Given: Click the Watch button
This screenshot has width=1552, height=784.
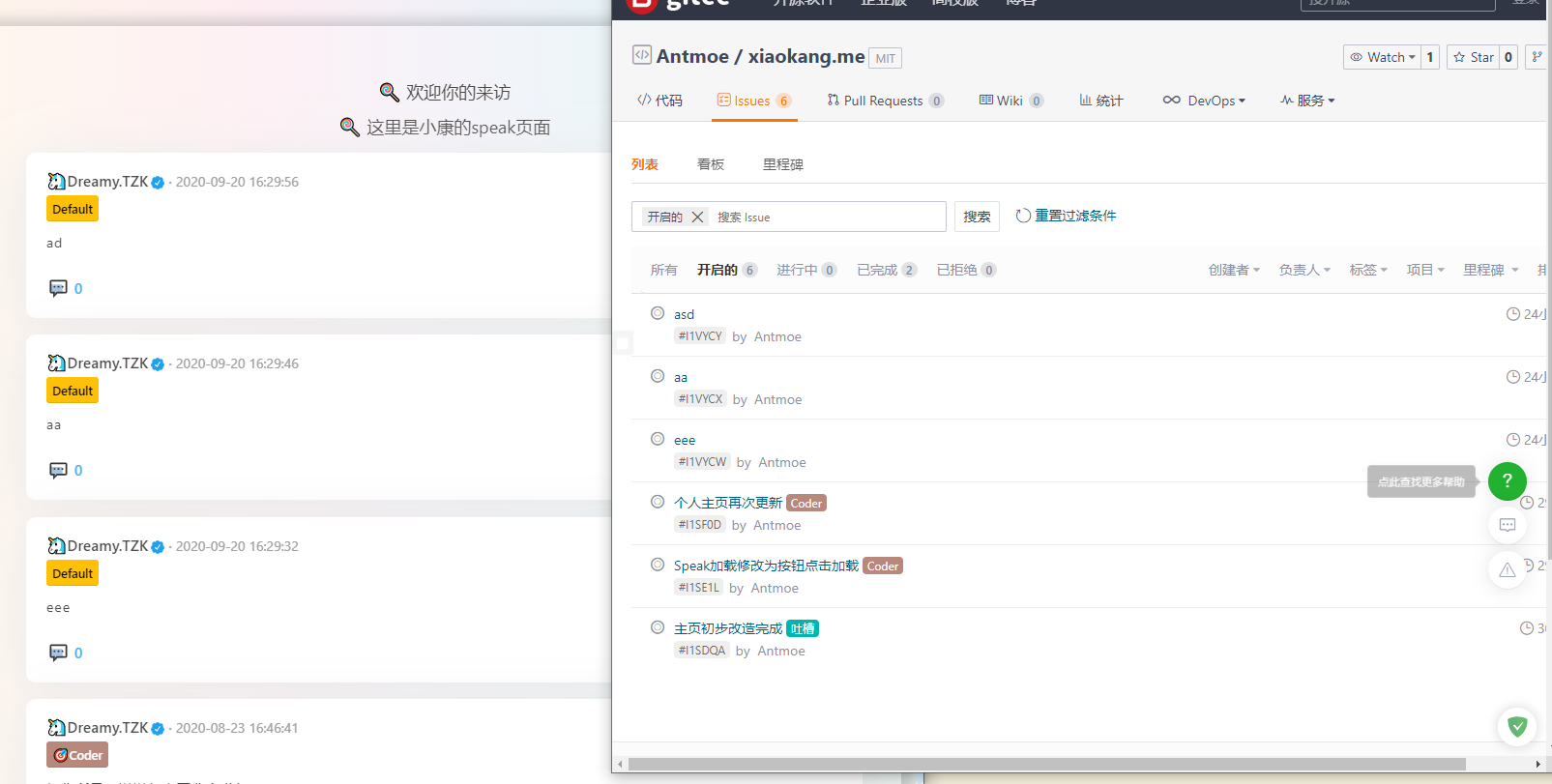Looking at the screenshot, I should 1382,57.
